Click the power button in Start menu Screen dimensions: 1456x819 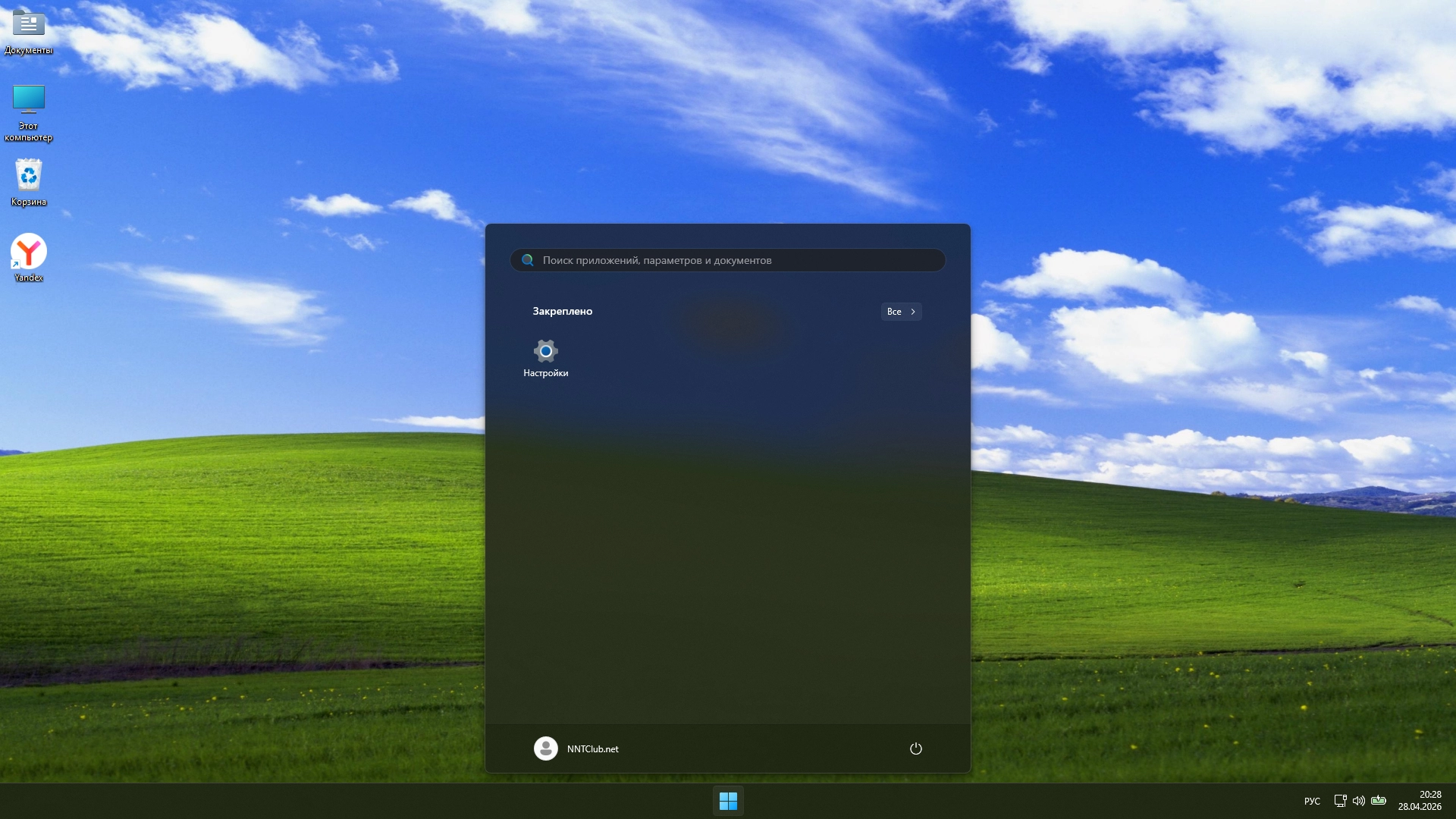[915, 748]
